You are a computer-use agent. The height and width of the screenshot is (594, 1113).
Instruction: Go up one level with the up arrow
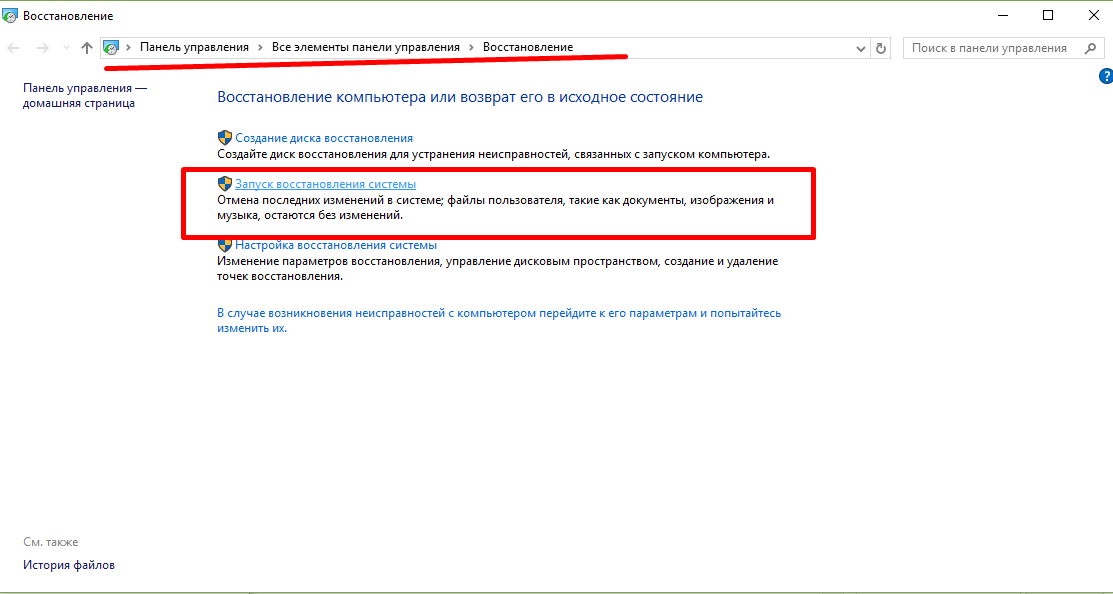coord(87,48)
